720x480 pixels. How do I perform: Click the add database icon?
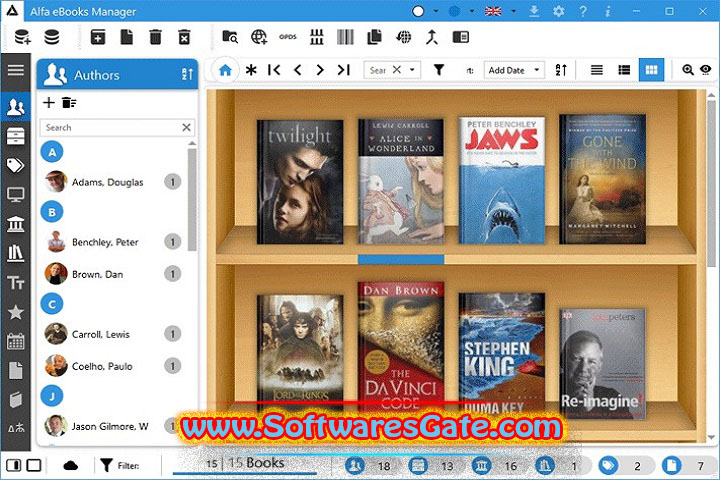pos(22,37)
